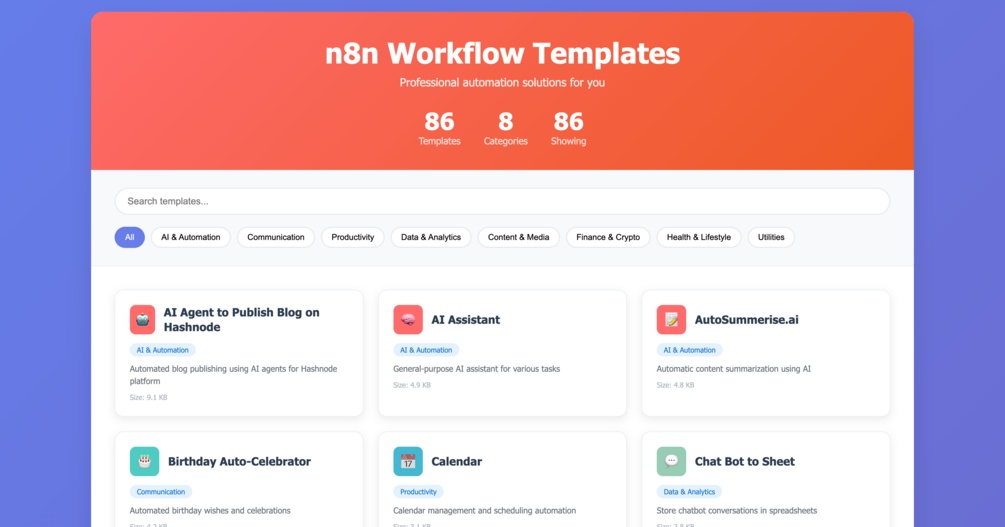The width and height of the screenshot is (1005, 527).
Task: Click the 'Size: 4.8 KB' label
Action: (675, 385)
